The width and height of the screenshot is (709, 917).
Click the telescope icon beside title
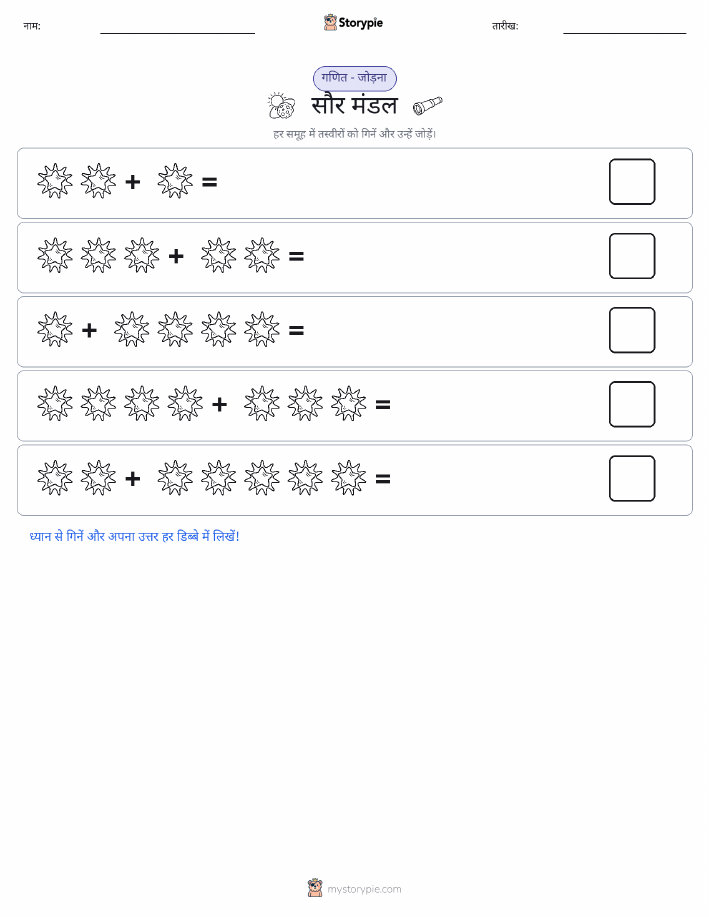point(428,106)
